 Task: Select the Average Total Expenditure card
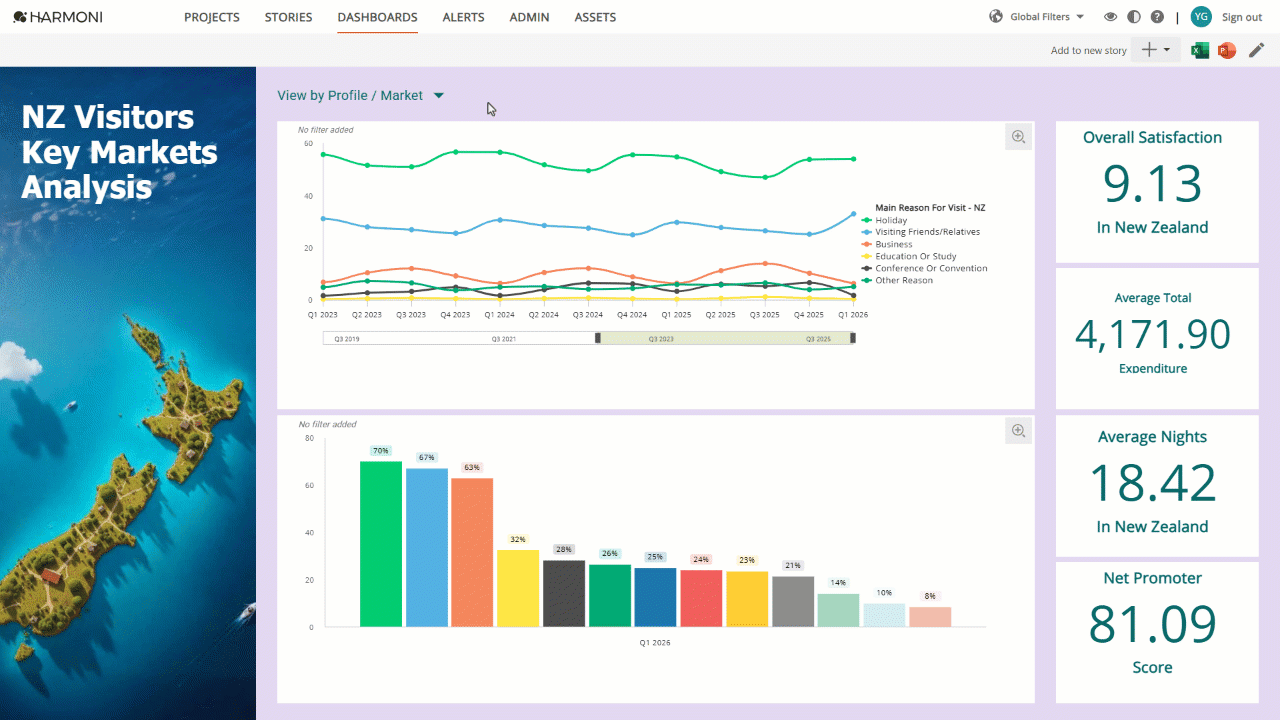[x=1157, y=338]
